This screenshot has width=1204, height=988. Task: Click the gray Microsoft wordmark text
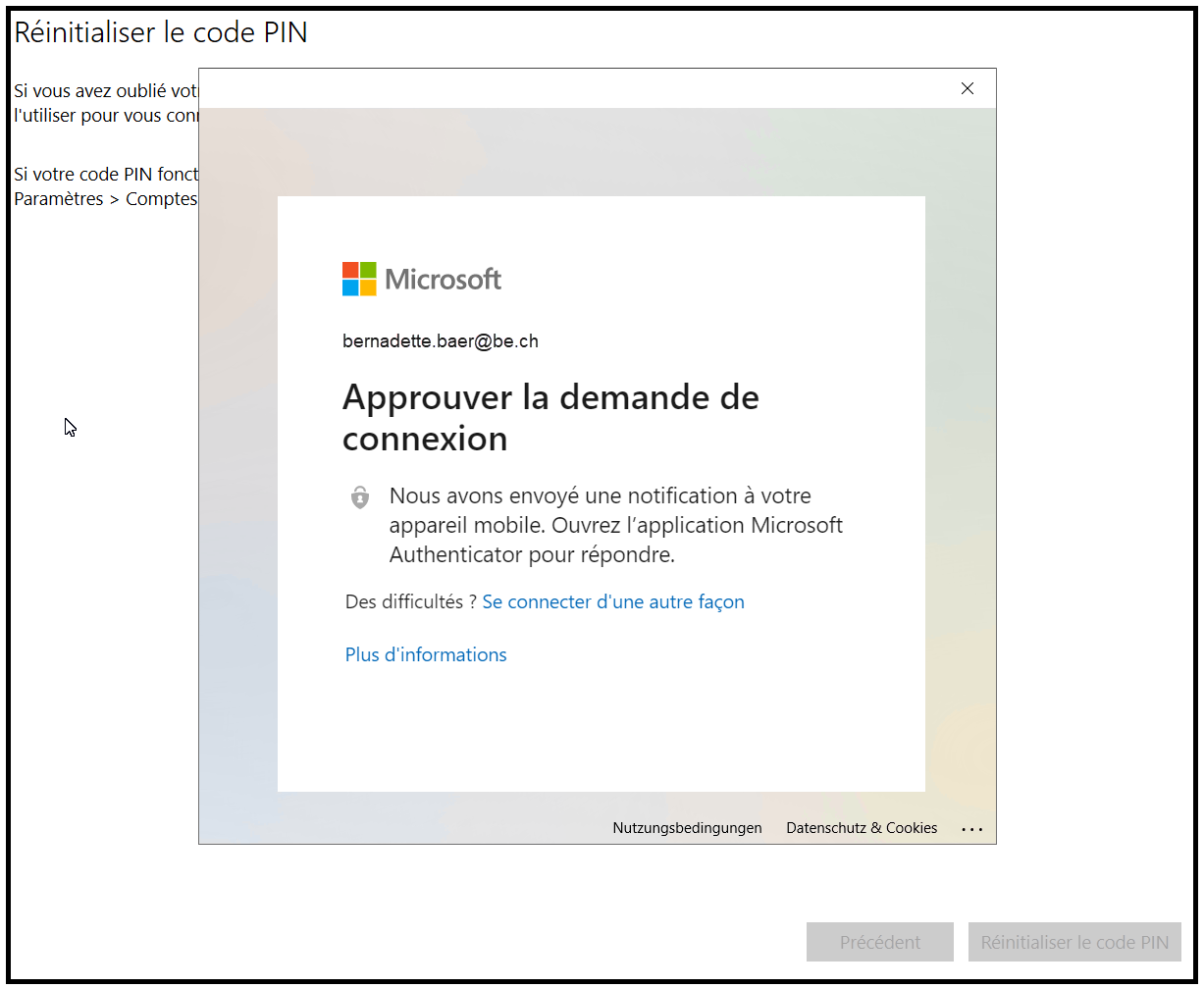pos(443,280)
